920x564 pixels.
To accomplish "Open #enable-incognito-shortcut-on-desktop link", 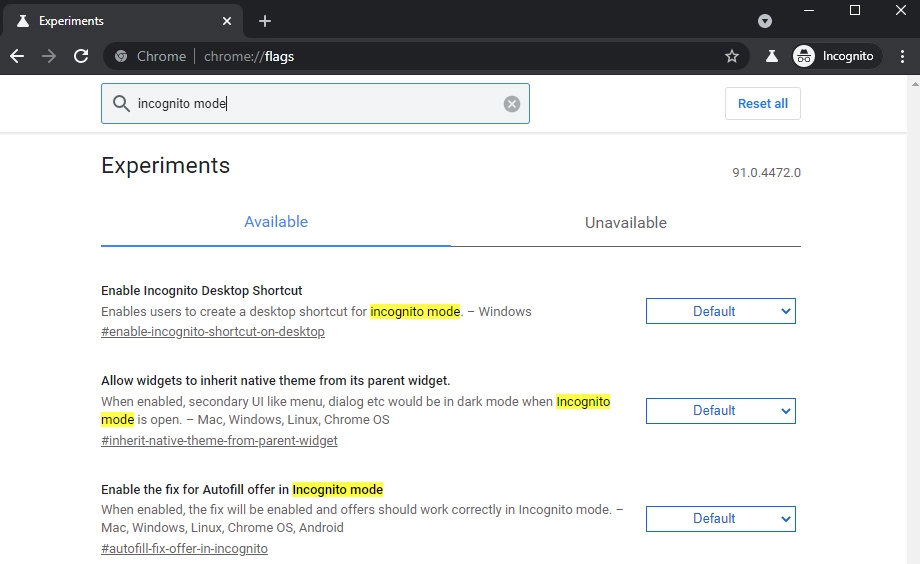I will pos(212,332).
